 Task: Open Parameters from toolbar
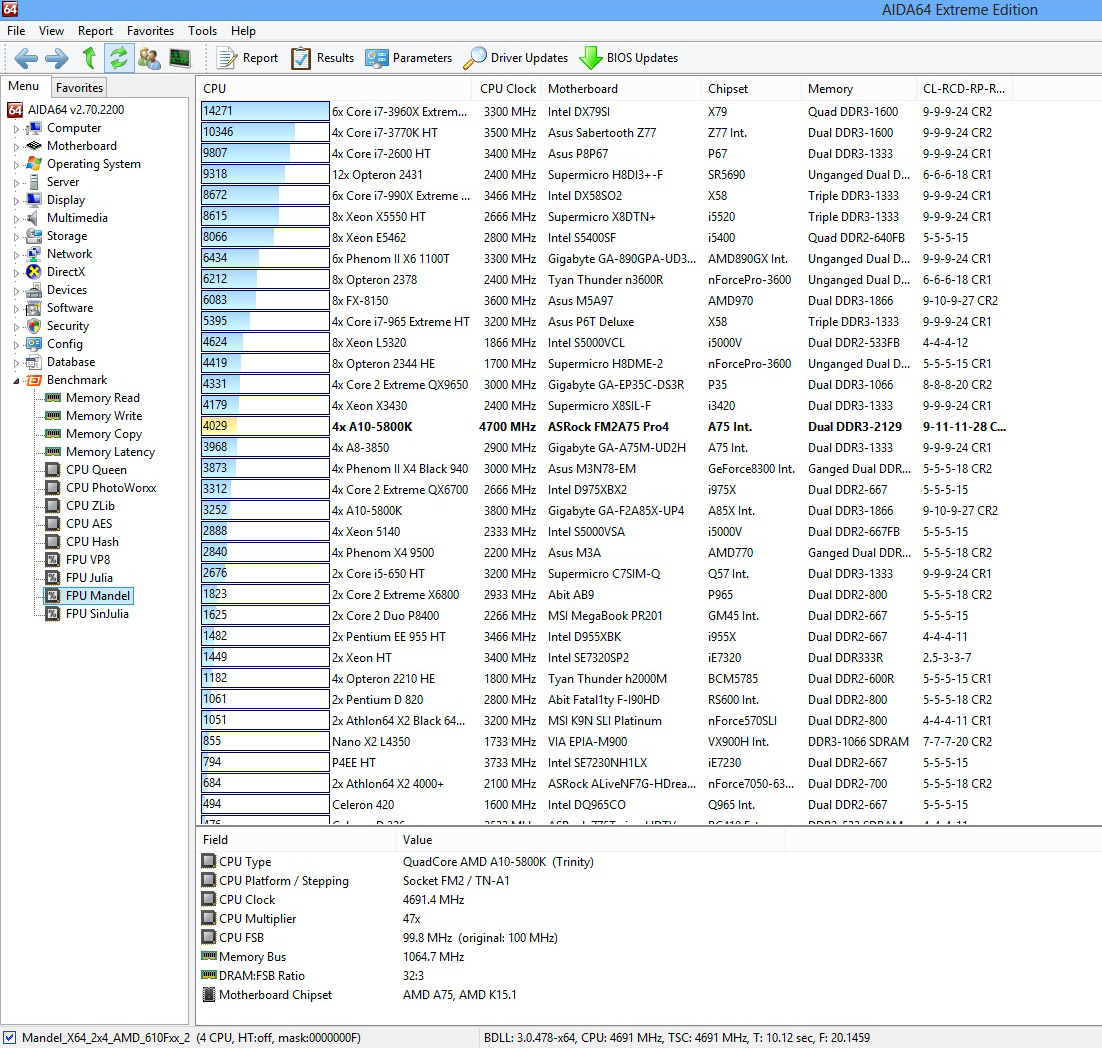409,58
